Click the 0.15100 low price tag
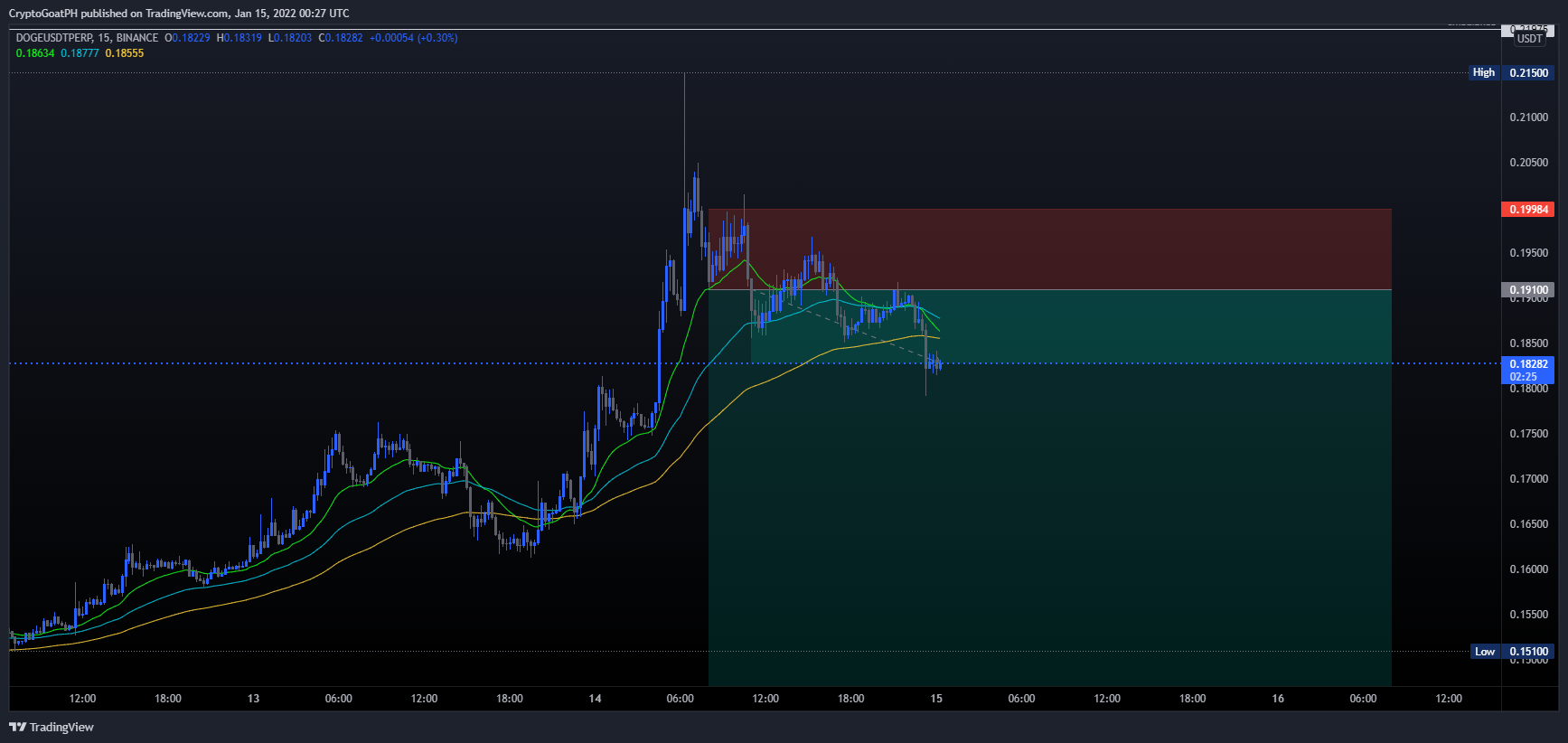Image resolution: width=1568 pixels, height=743 pixels. coord(1529,652)
